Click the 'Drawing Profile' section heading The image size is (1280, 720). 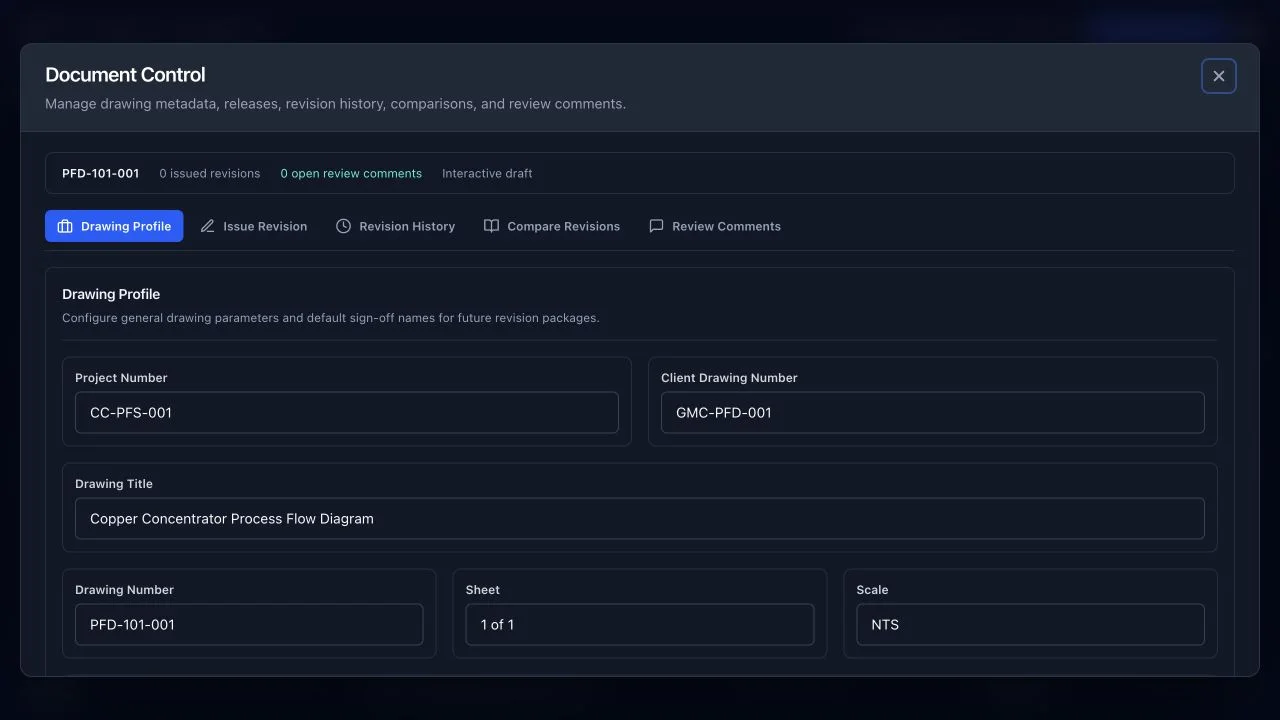(x=111, y=294)
